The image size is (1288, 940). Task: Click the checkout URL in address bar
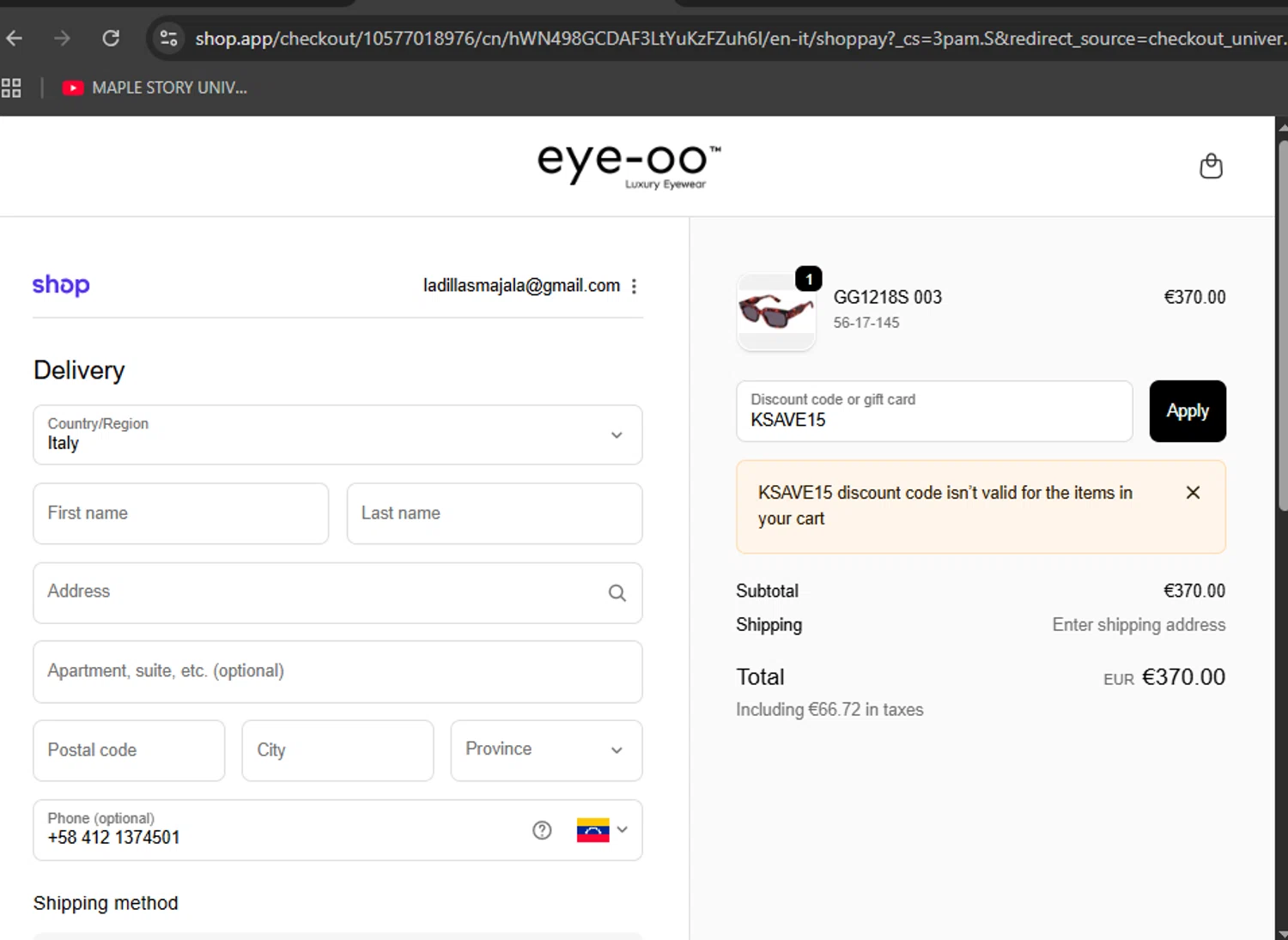738,38
